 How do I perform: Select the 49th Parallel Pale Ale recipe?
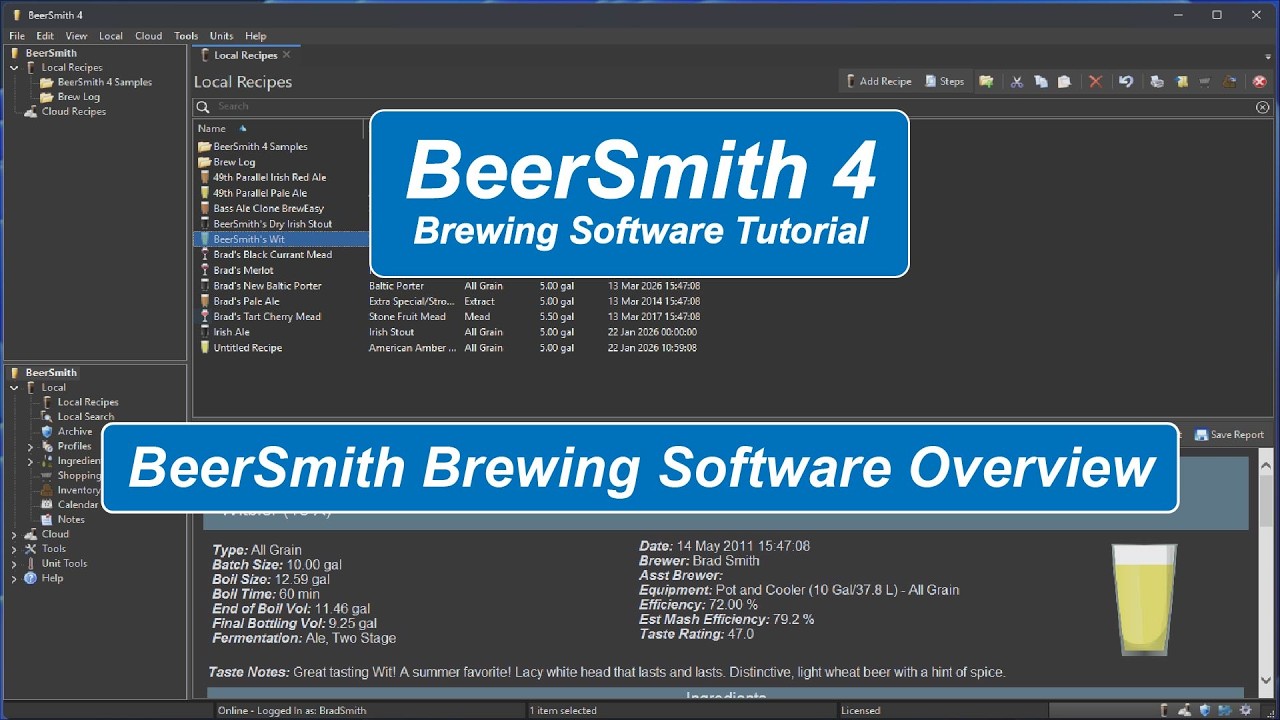[x=260, y=193]
